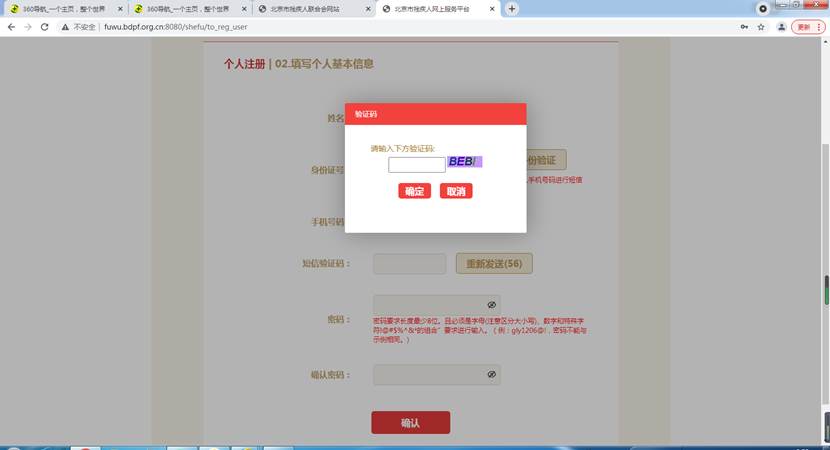Click the identity verification button behind dialog
This screenshot has height=450, width=830.
click(x=546, y=160)
